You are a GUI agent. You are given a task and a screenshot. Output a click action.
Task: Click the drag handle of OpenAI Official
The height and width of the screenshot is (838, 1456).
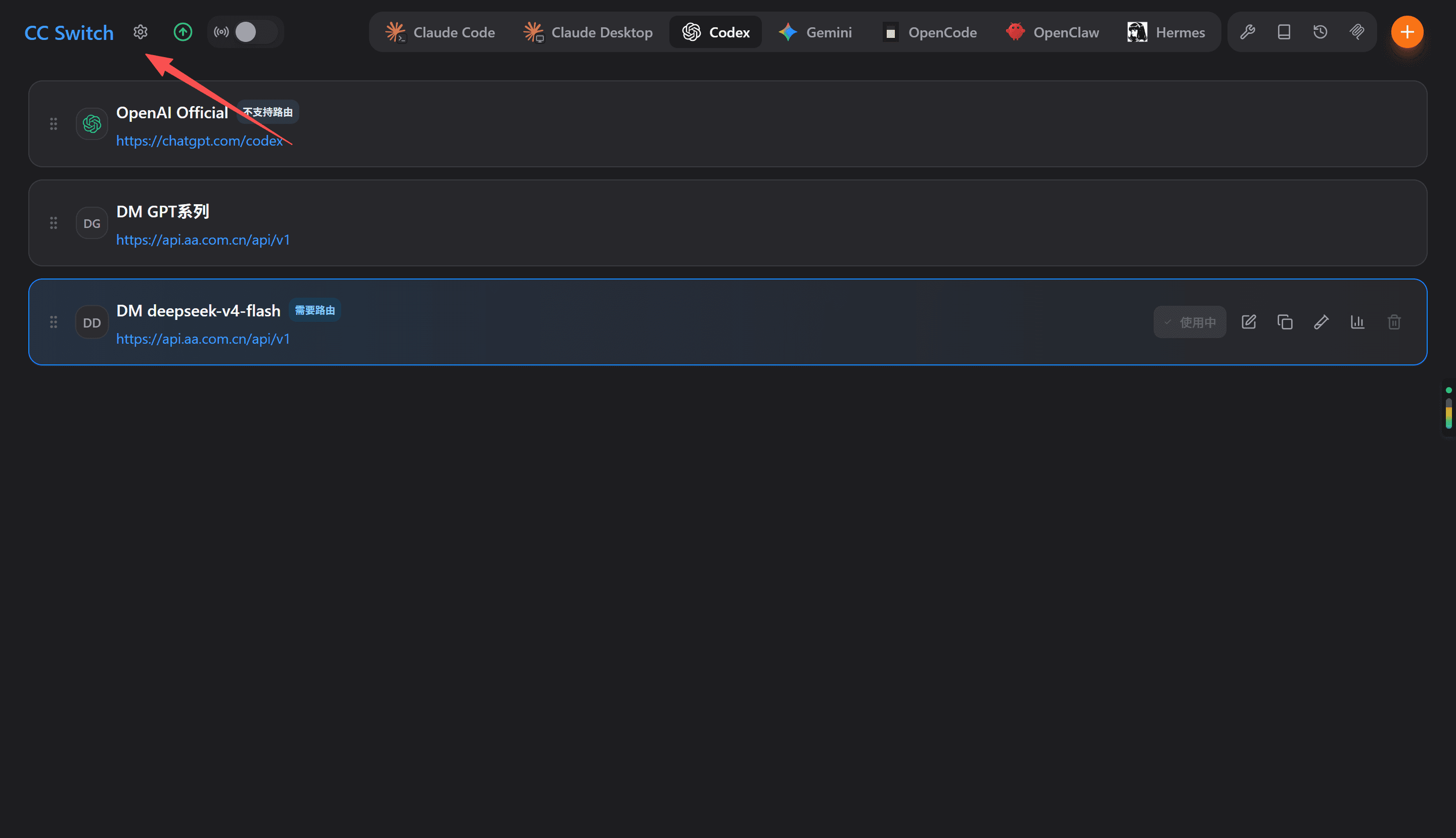tap(54, 124)
